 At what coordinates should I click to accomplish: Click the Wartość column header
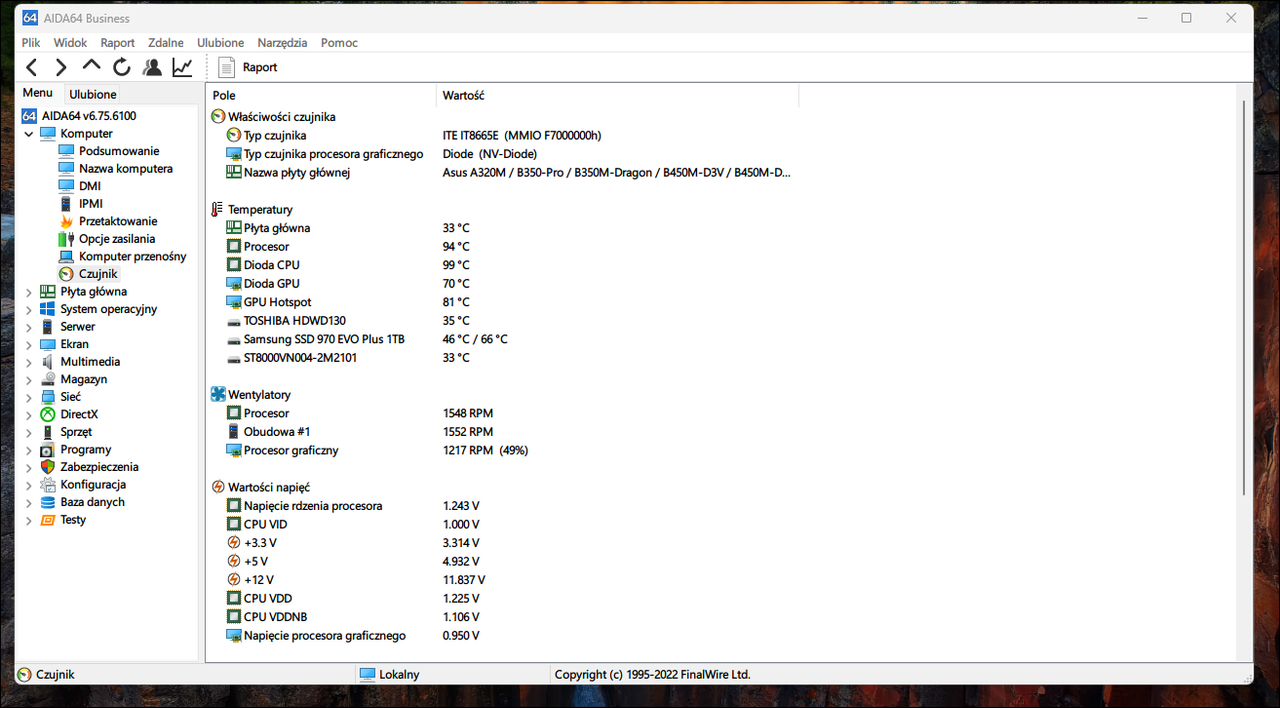[617, 95]
